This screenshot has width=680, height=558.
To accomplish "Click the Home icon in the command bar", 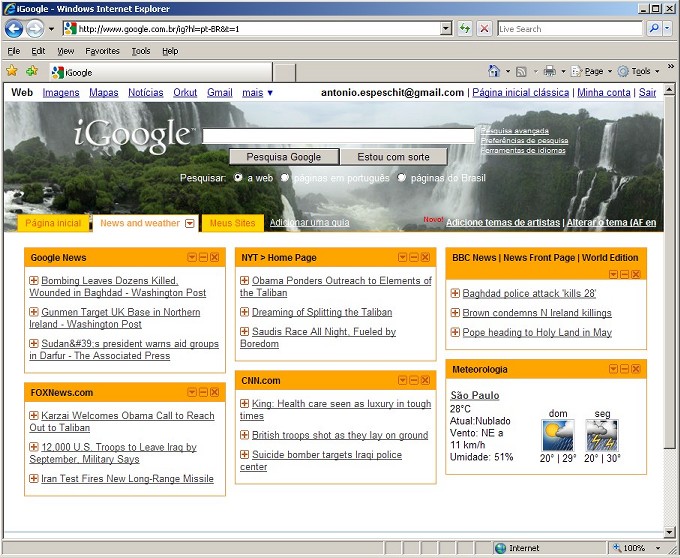I will (494, 71).
